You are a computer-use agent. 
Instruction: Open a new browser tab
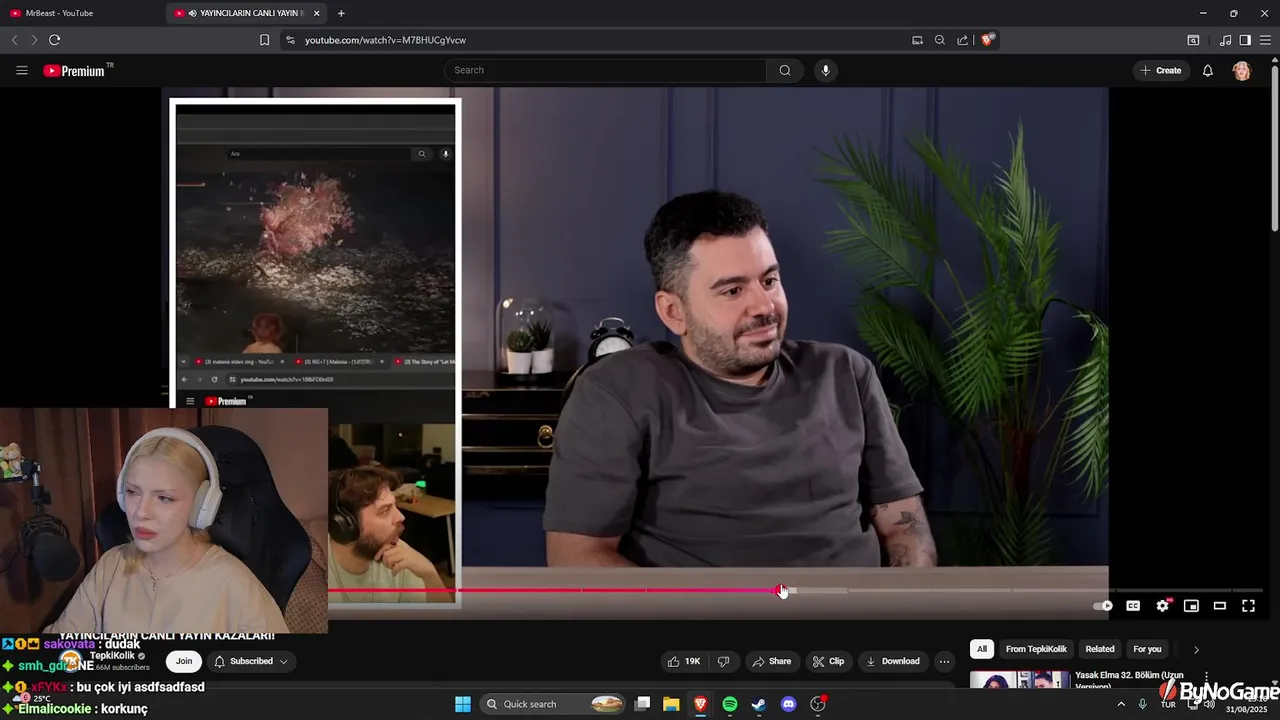(341, 13)
